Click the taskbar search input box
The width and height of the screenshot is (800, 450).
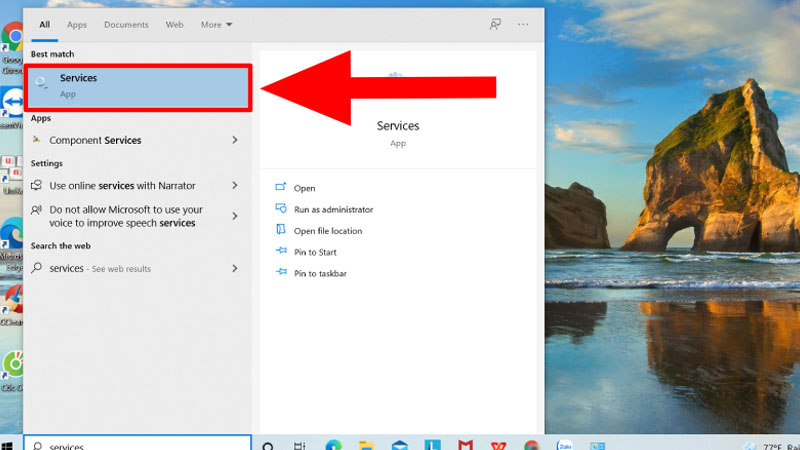(x=140, y=445)
